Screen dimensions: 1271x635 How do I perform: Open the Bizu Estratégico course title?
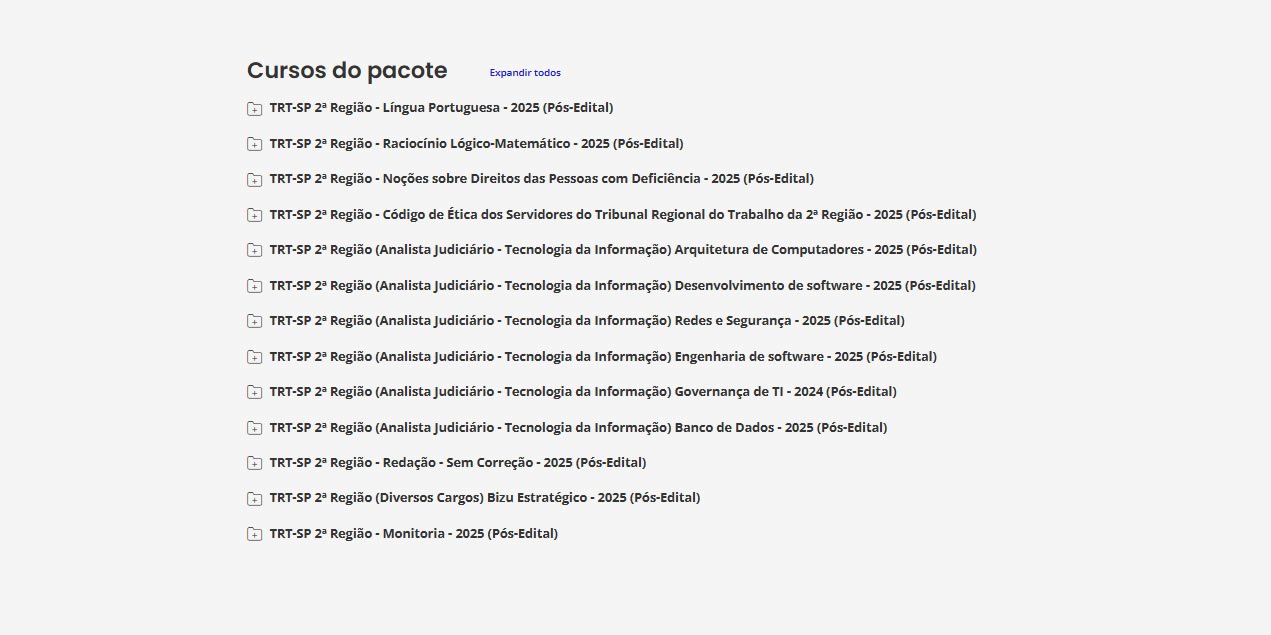tap(485, 498)
